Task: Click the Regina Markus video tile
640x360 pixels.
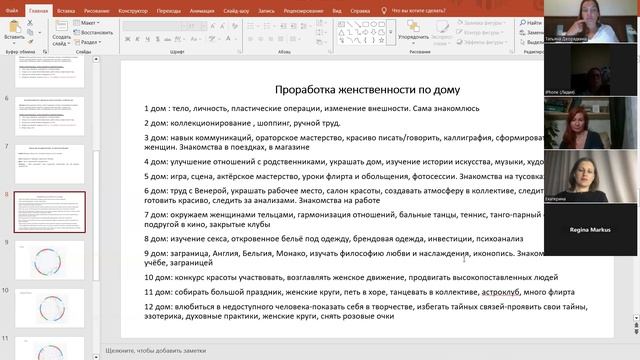Action: (590, 230)
